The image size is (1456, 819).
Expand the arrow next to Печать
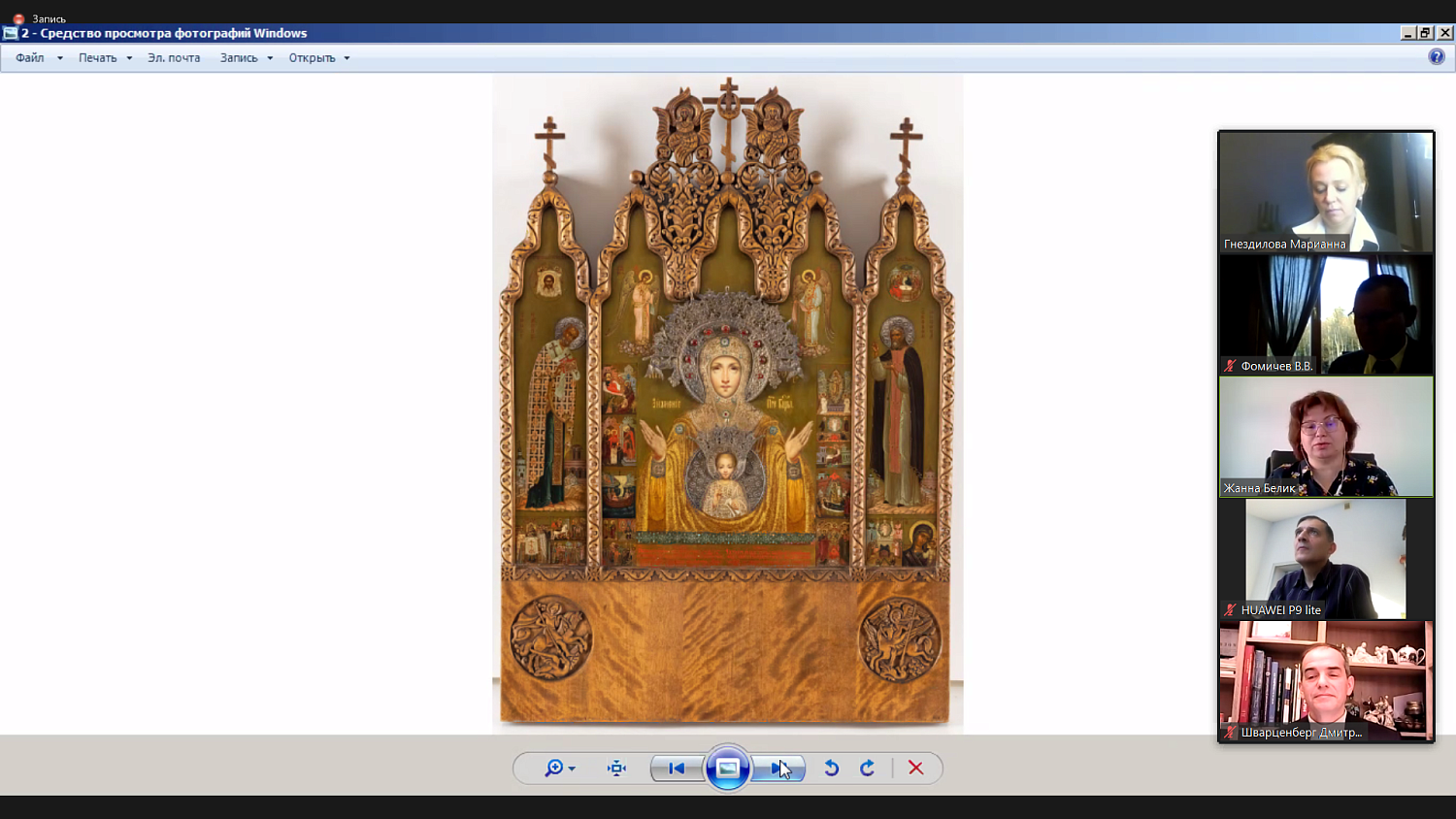pyautogui.click(x=129, y=58)
